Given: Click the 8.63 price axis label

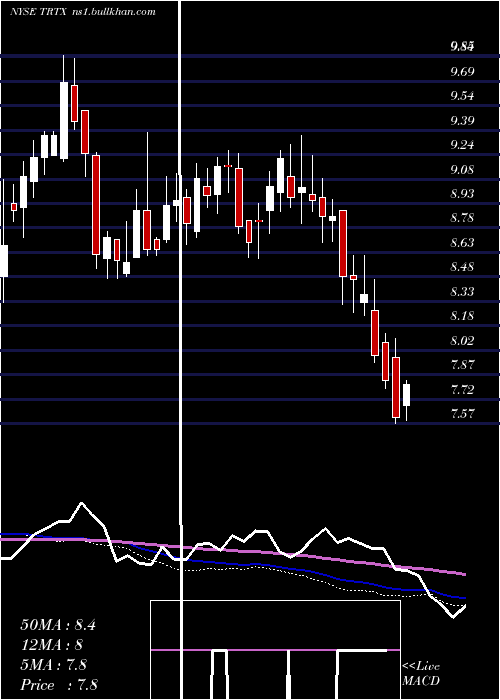Looking at the screenshot, I should coord(463,243).
